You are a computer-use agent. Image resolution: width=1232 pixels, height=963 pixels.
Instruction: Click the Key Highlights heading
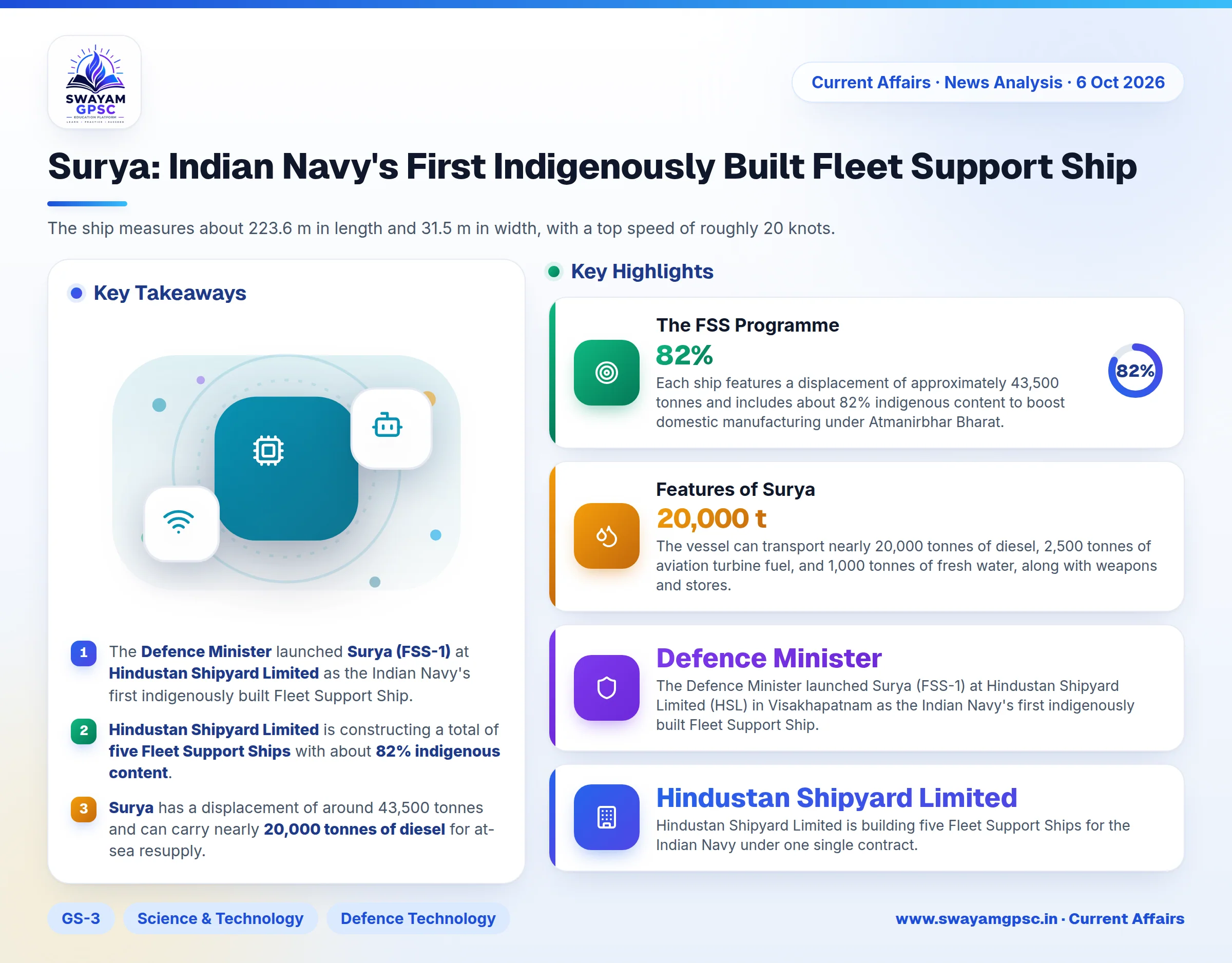pos(642,272)
